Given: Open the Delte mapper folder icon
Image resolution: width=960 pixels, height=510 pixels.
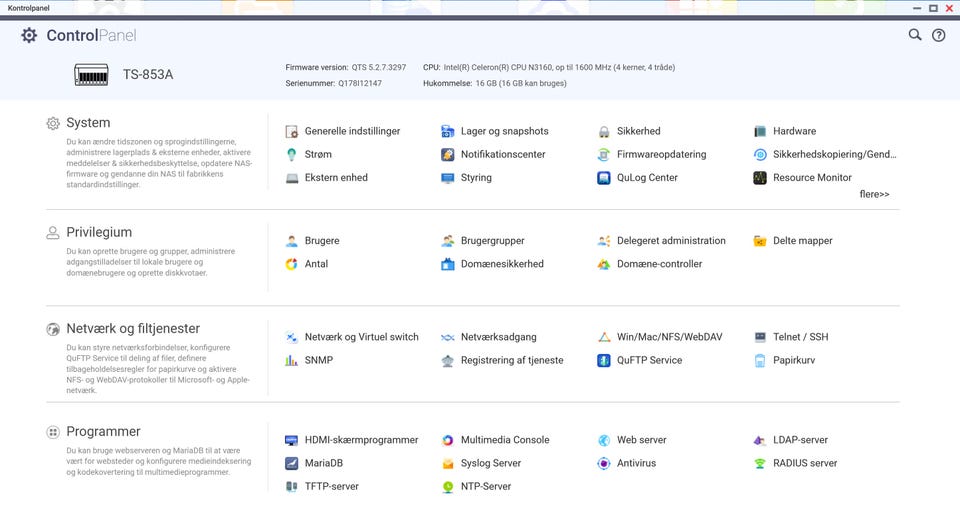Looking at the screenshot, I should (x=760, y=241).
